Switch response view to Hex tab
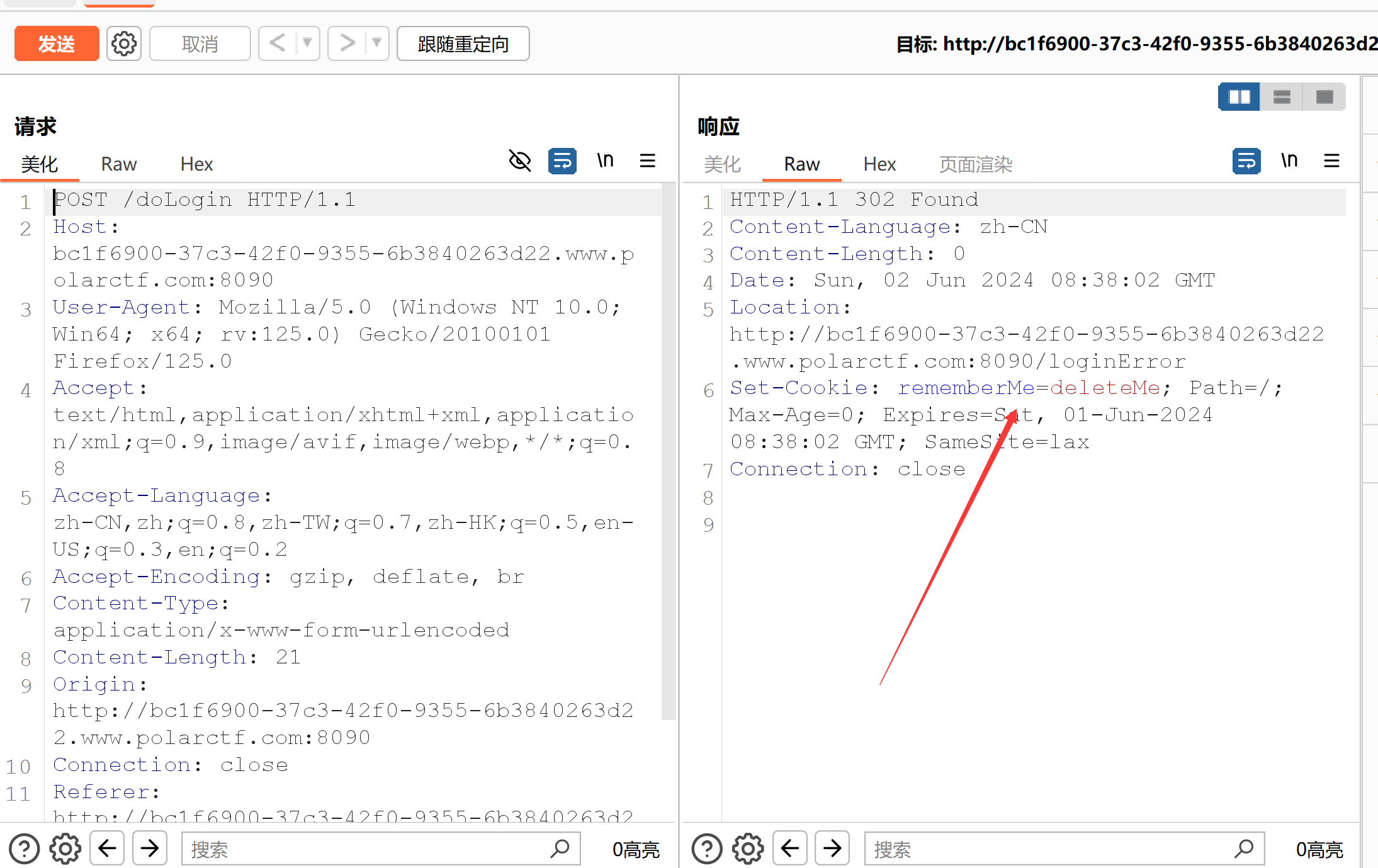Image resolution: width=1378 pixels, height=868 pixels. click(879, 164)
